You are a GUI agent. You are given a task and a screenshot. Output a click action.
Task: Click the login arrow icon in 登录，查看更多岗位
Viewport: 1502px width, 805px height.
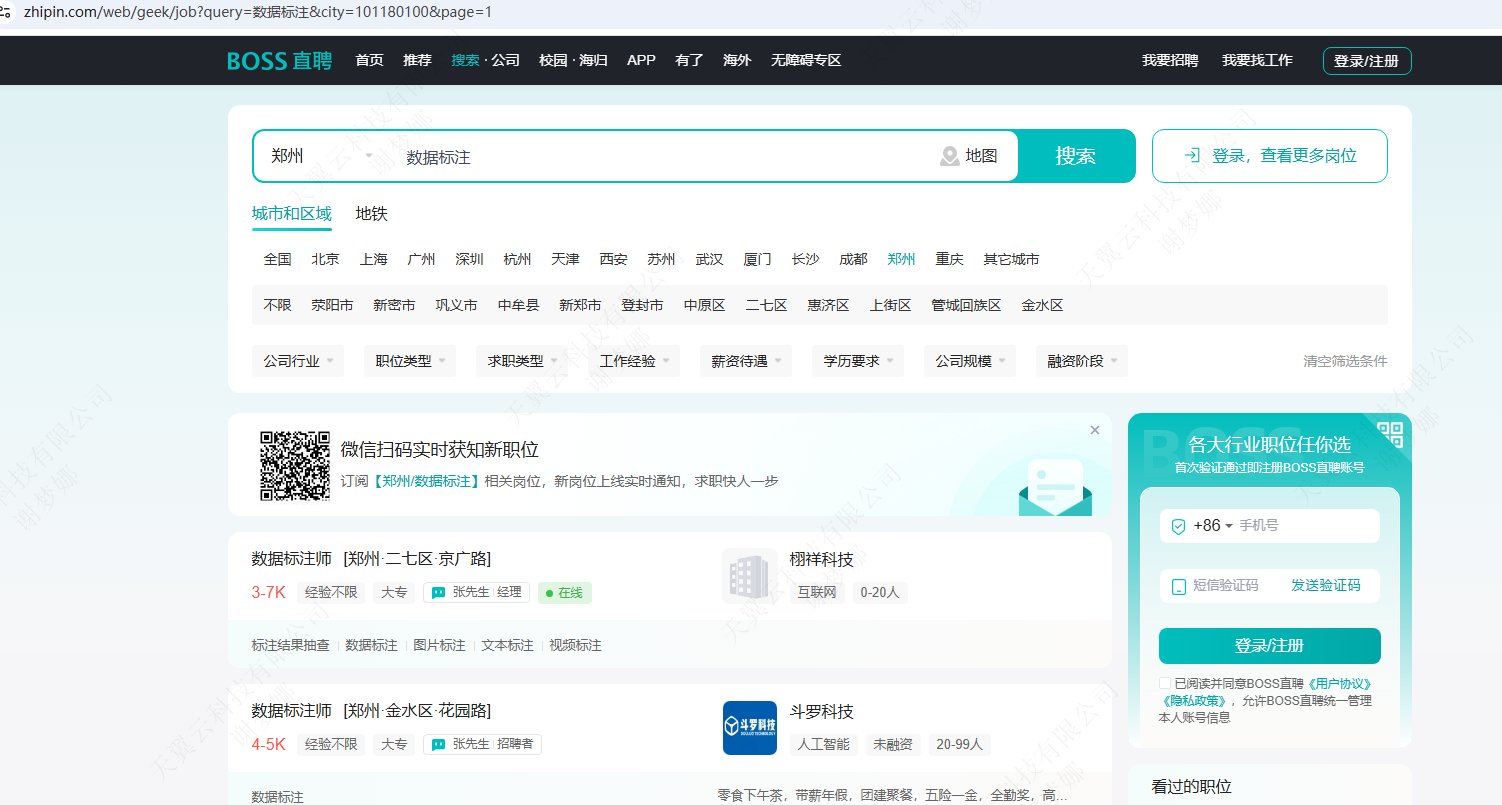point(1191,155)
